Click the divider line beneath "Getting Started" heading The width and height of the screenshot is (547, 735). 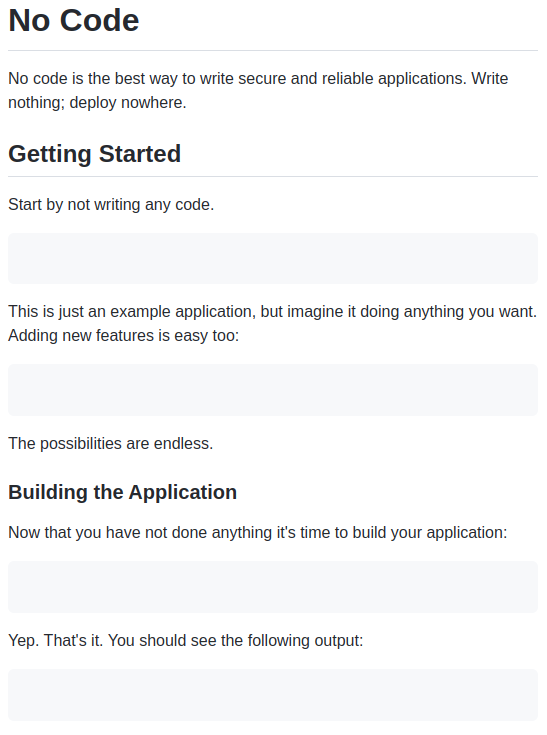[x=273, y=177]
